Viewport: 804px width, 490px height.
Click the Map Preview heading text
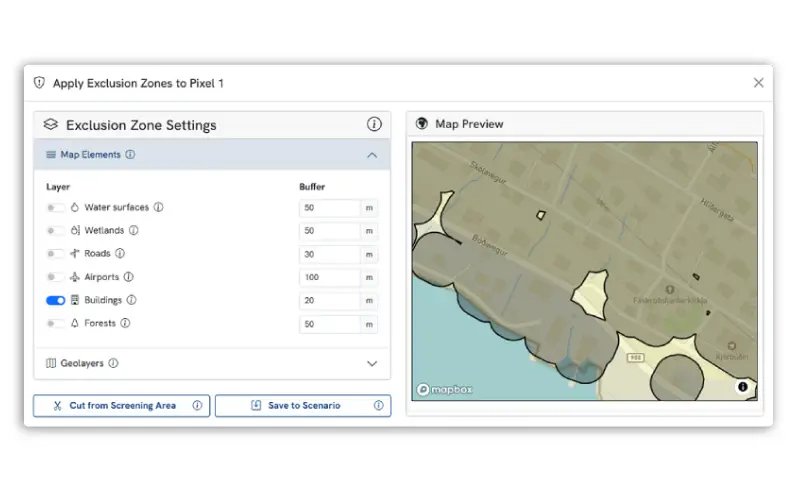point(469,124)
